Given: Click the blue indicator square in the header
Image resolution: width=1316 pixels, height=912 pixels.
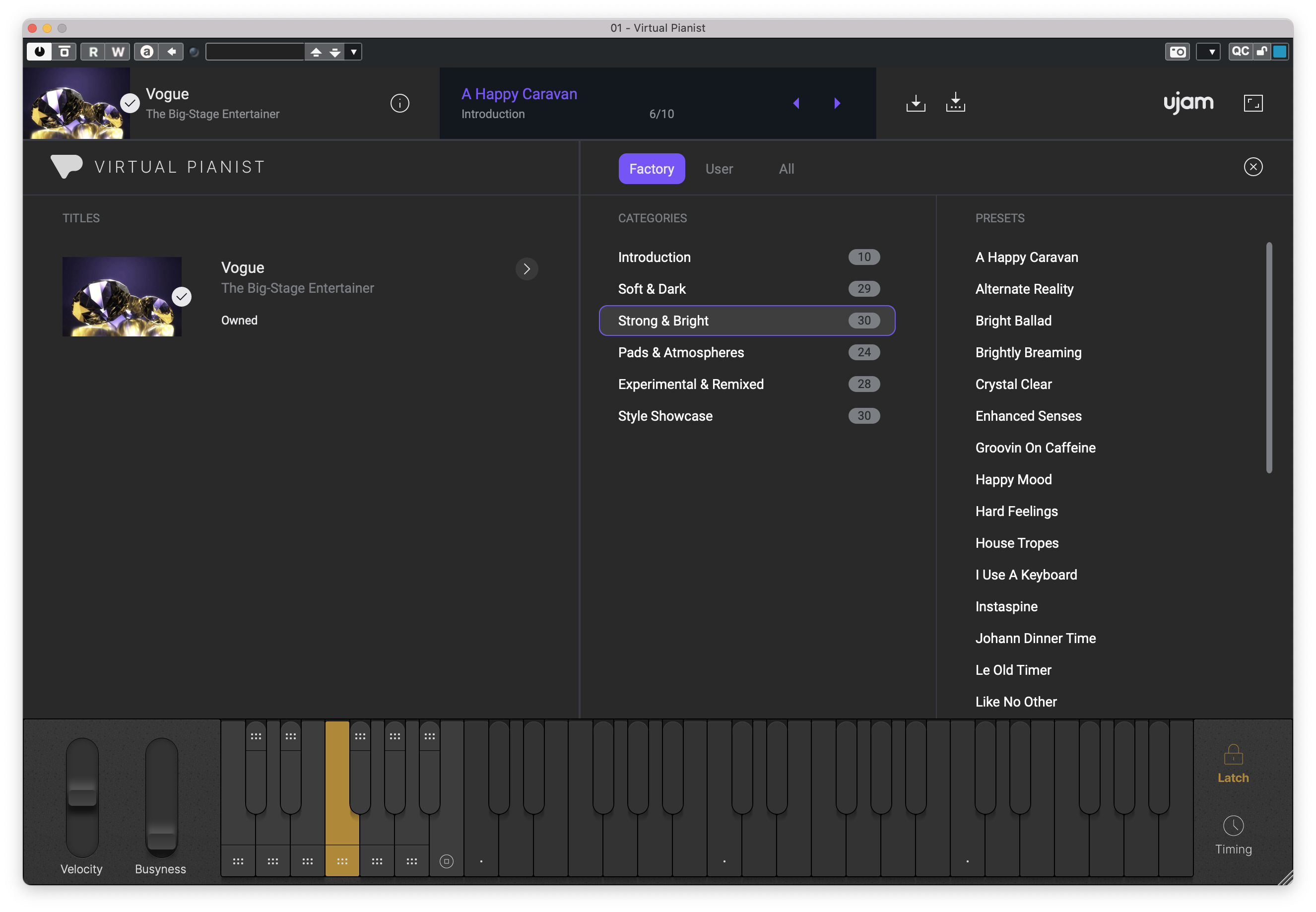Looking at the screenshot, I should [x=1279, y=52].
